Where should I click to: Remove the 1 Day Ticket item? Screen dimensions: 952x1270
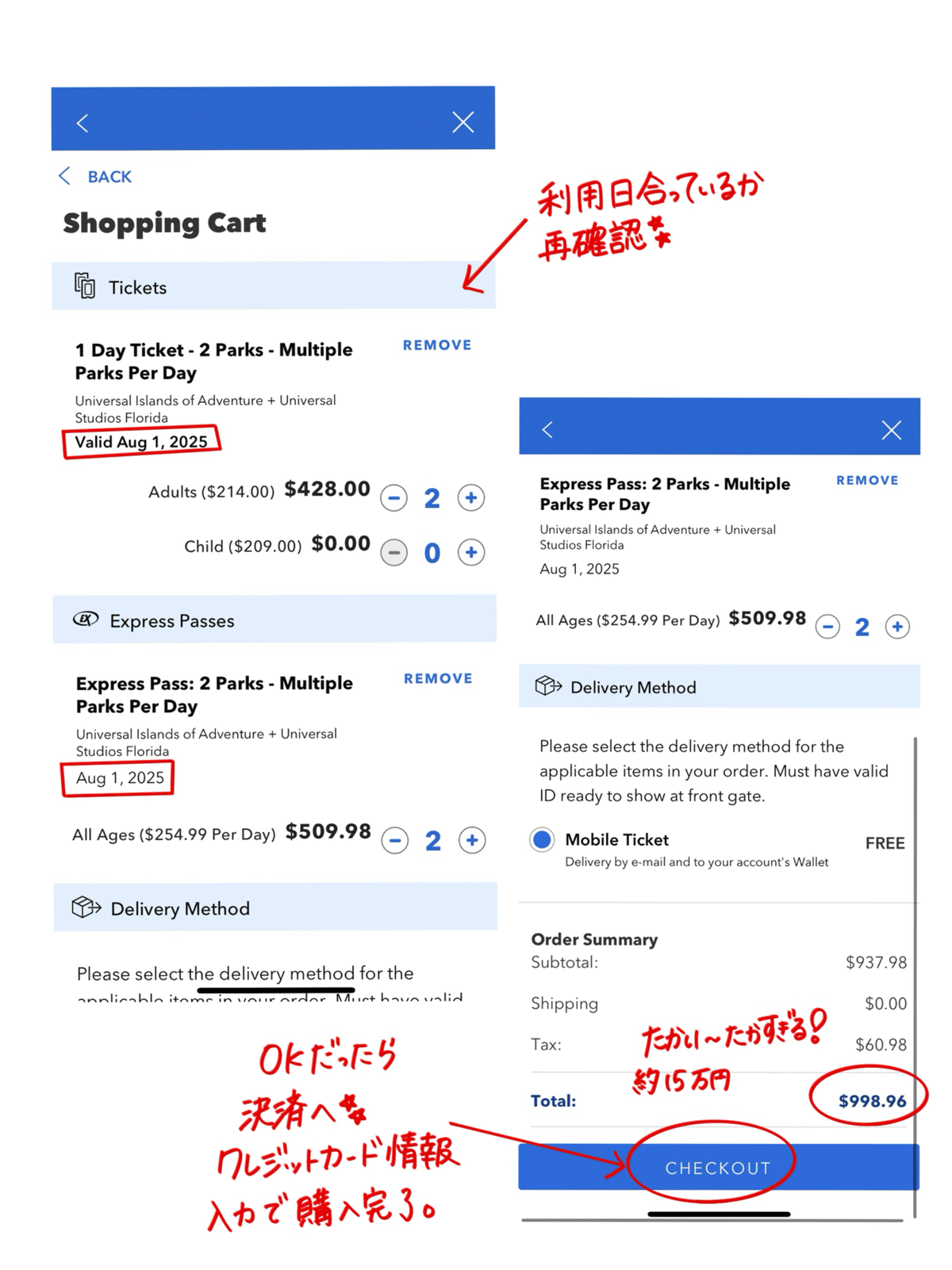pyautogui.click(x=437, y=345)
